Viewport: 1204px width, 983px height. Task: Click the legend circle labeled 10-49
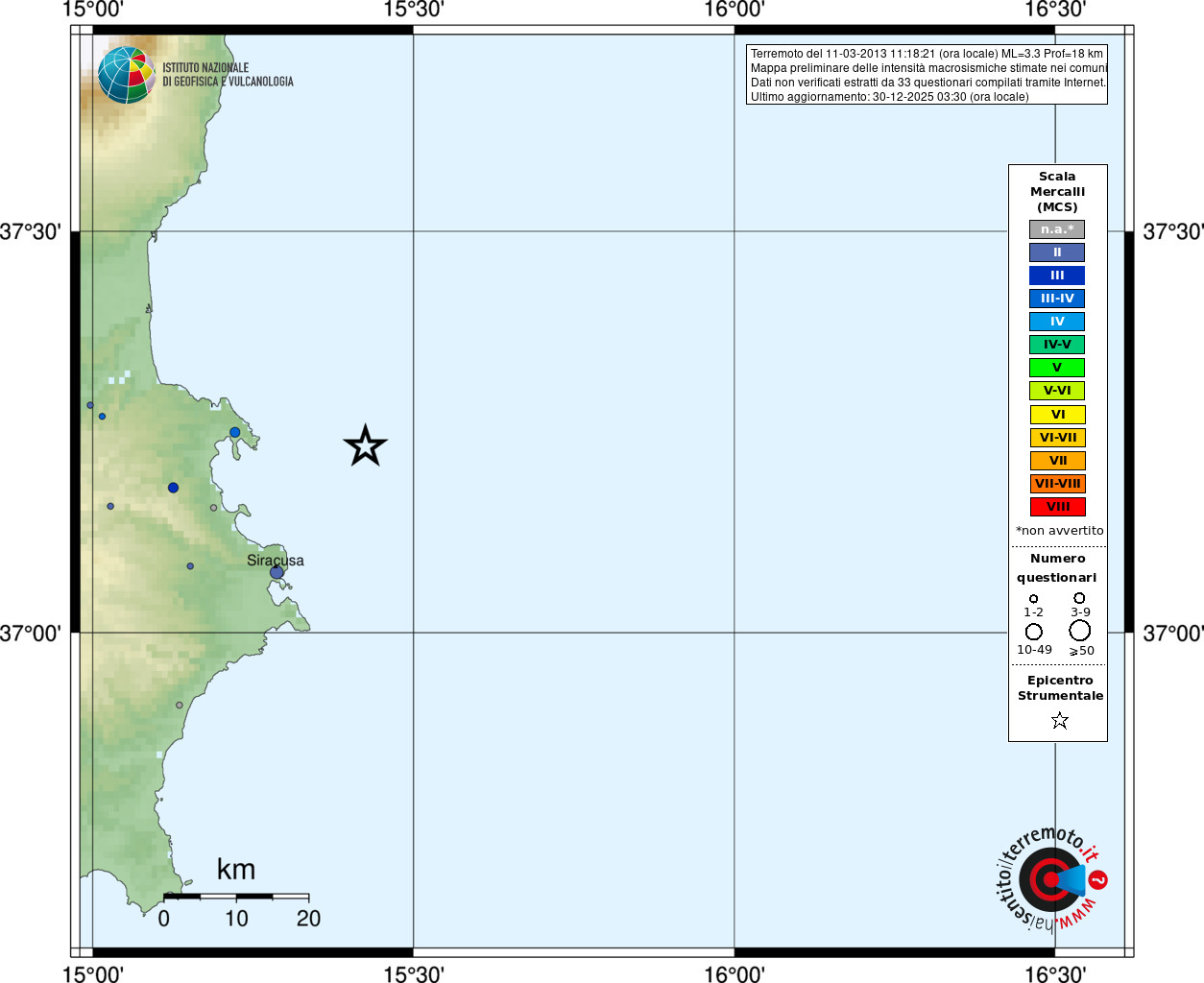pyautogui.click(x=1034, y=632)
